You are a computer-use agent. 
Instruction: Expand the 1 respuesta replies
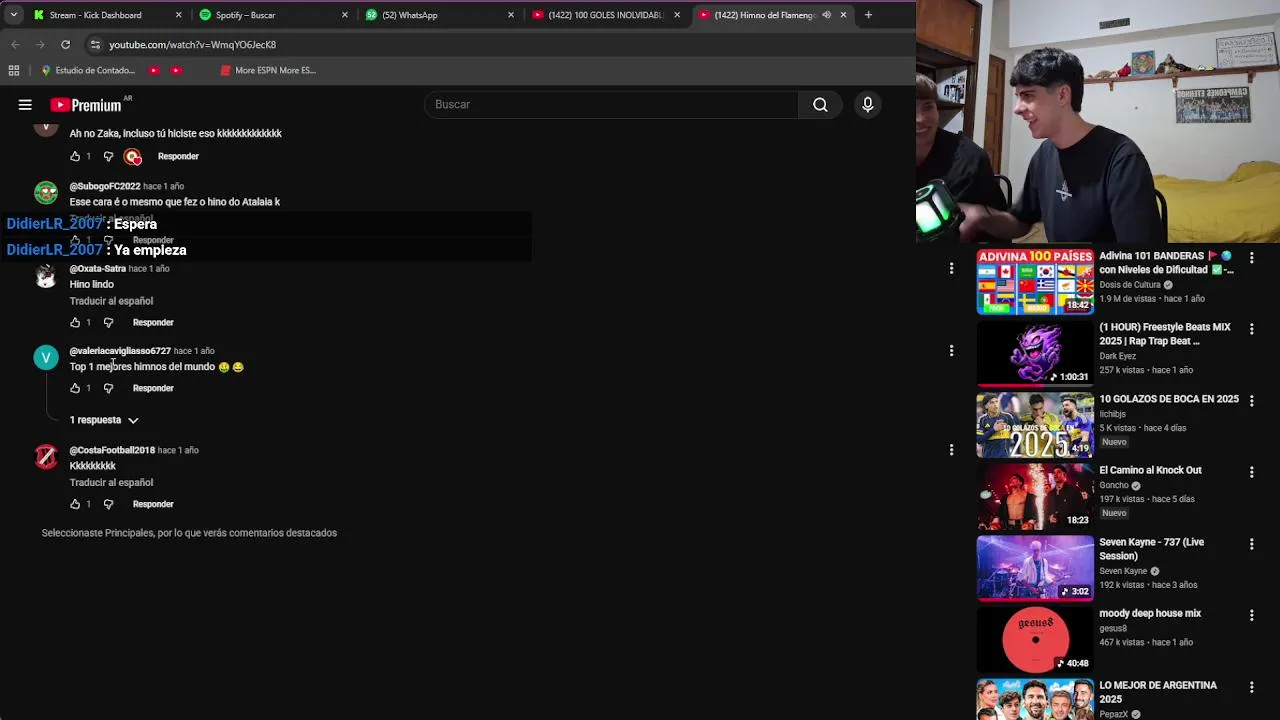(104, 420)
